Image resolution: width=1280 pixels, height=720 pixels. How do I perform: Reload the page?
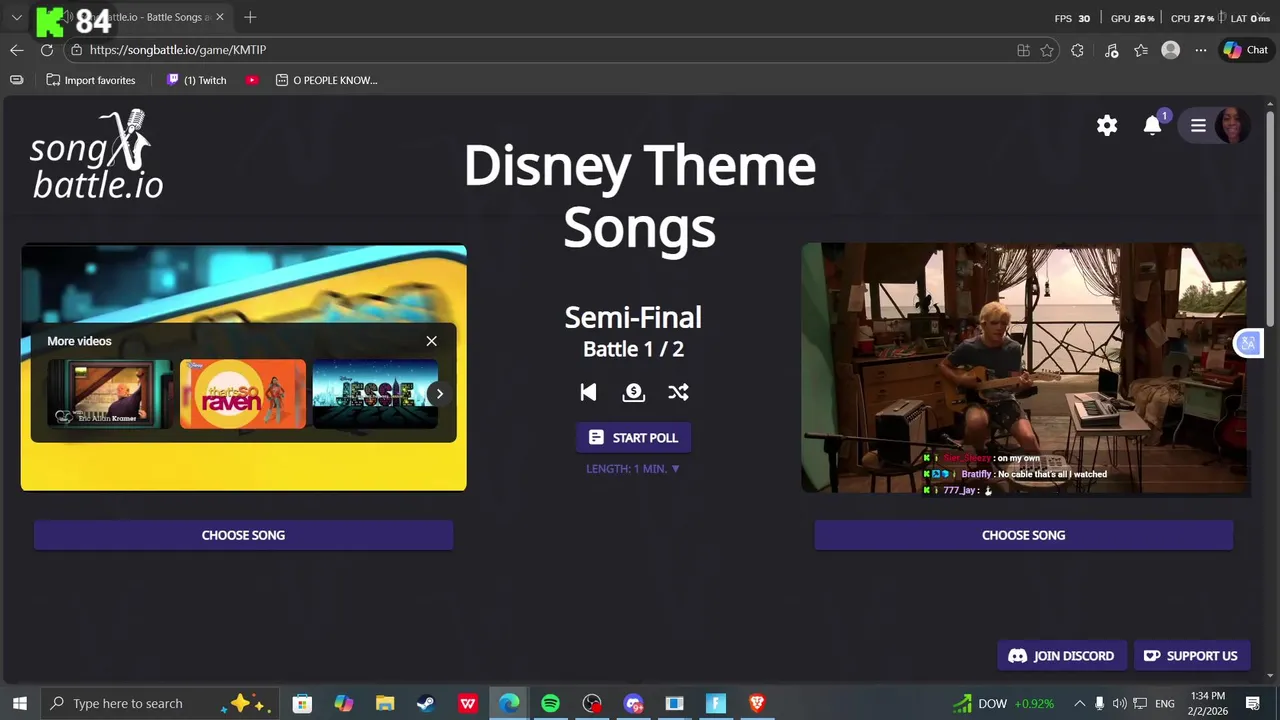pyautogui.click(x=47, y=50)
